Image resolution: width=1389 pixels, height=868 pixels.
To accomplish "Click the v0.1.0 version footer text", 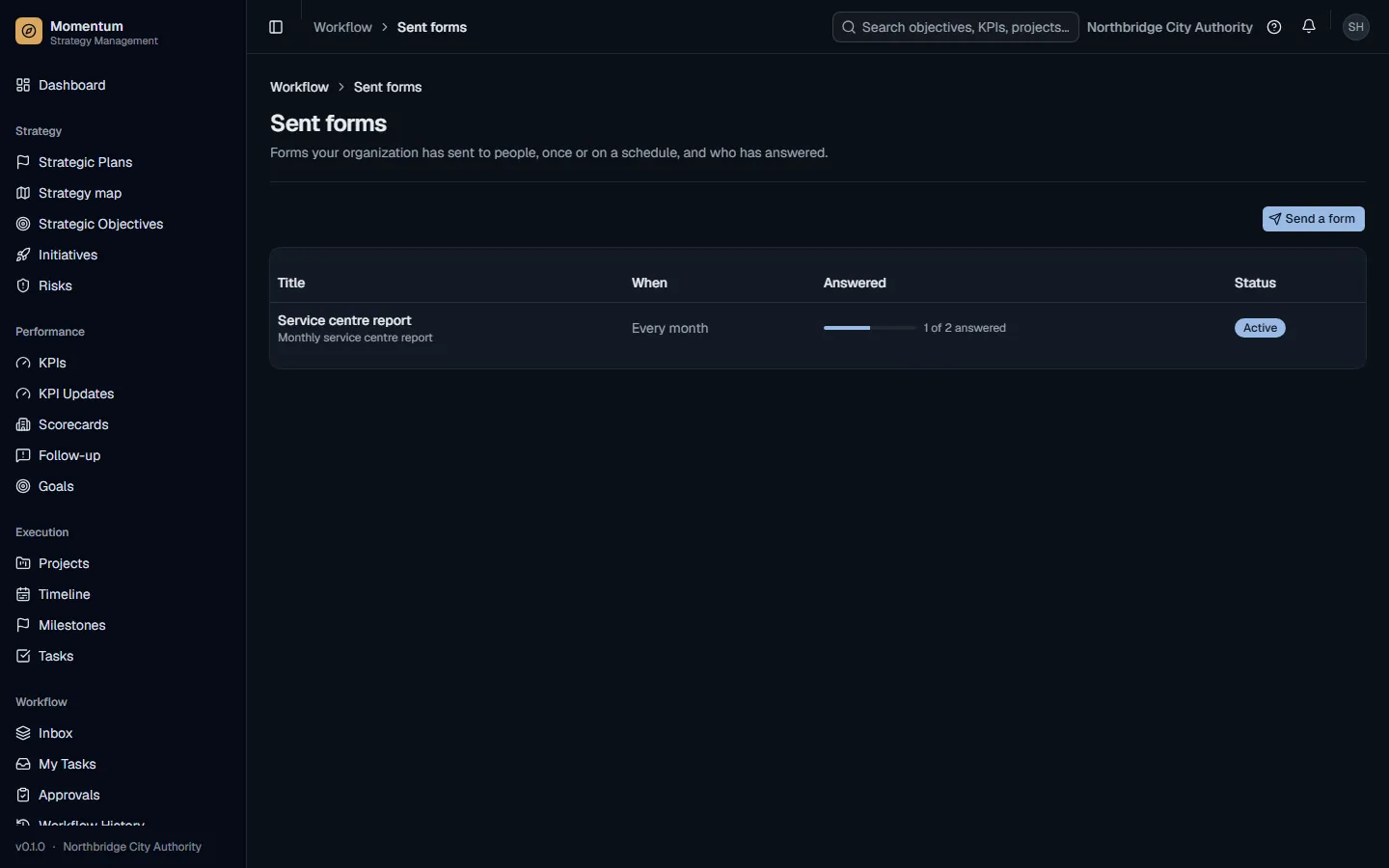I will (x=30, y=847).
